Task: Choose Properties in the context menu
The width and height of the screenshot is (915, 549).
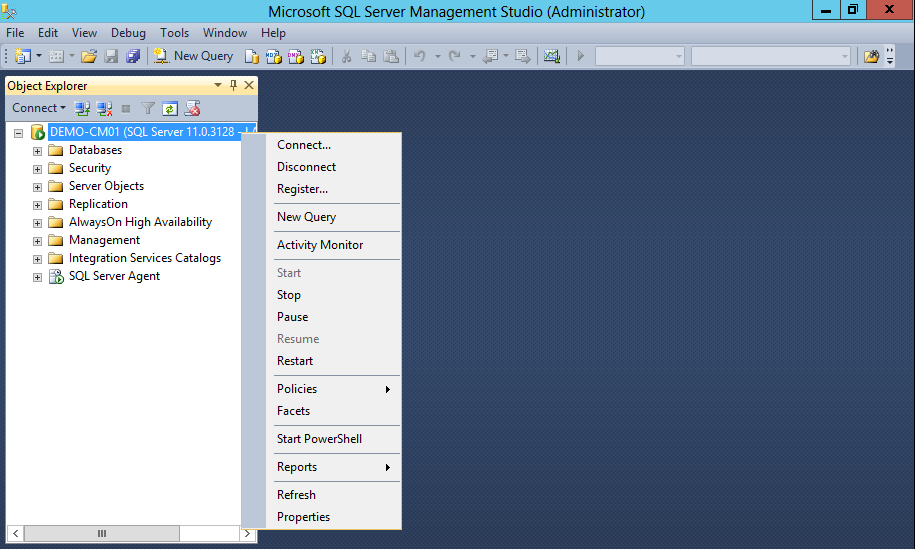Action: (303, 517)
